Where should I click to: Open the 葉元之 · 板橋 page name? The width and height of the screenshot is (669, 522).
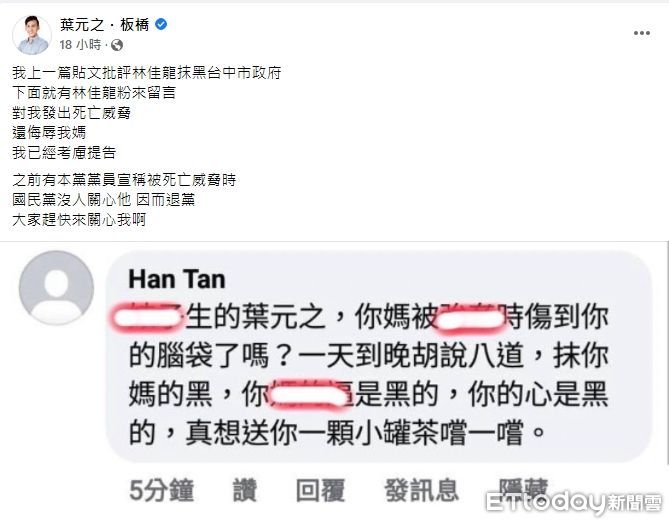click(104, 25)
